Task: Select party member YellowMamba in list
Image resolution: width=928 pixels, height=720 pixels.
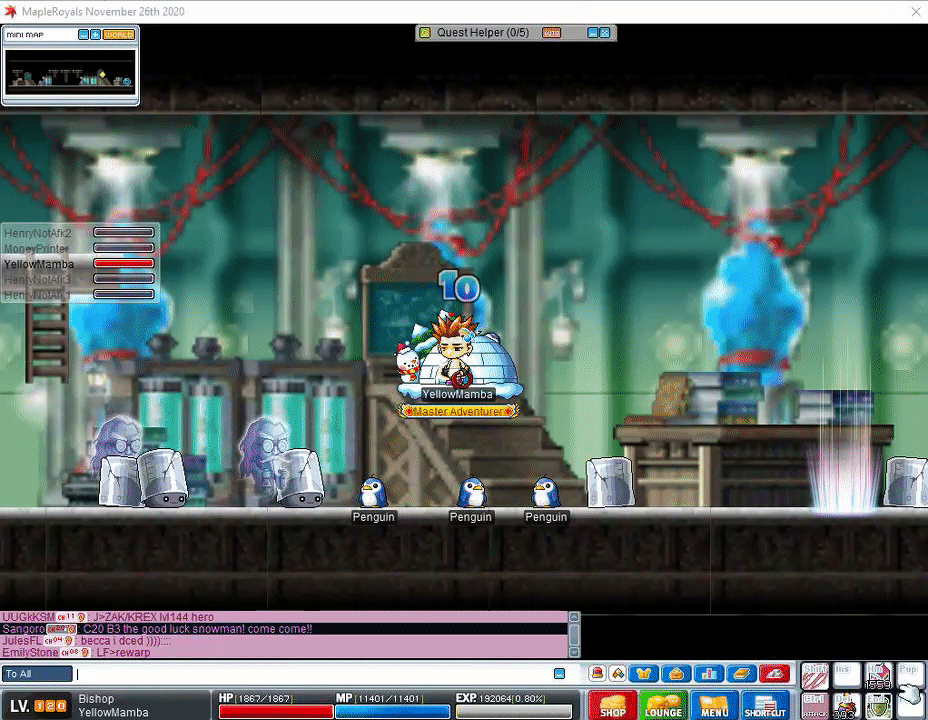Action: coord(39,264)
